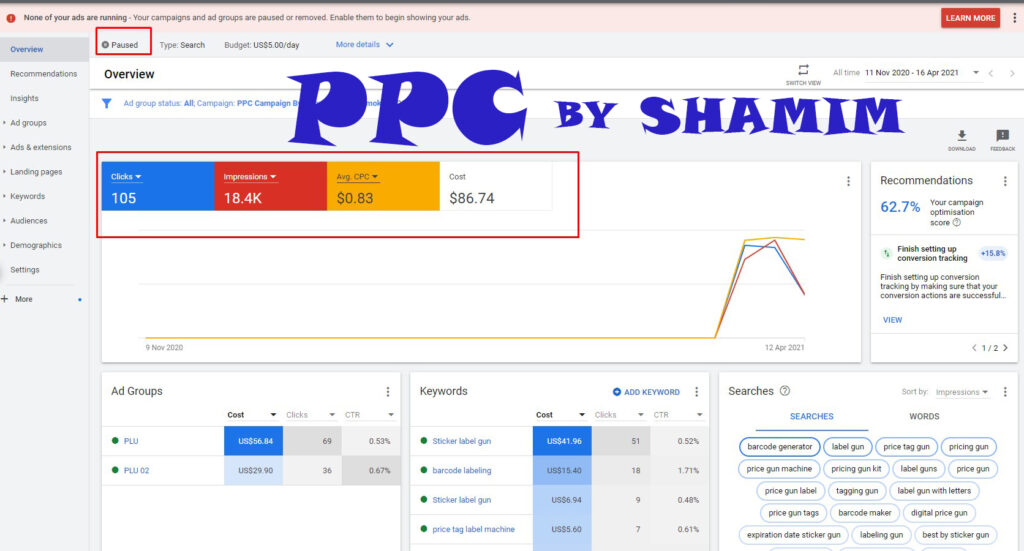Screen dimensions: 1024x551
Task: Open the date range dropdown
Action: click(976, 72)
